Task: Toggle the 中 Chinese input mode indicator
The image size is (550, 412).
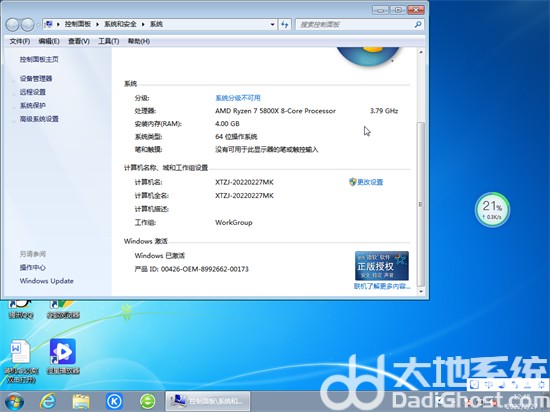Action: coord(489,384)
